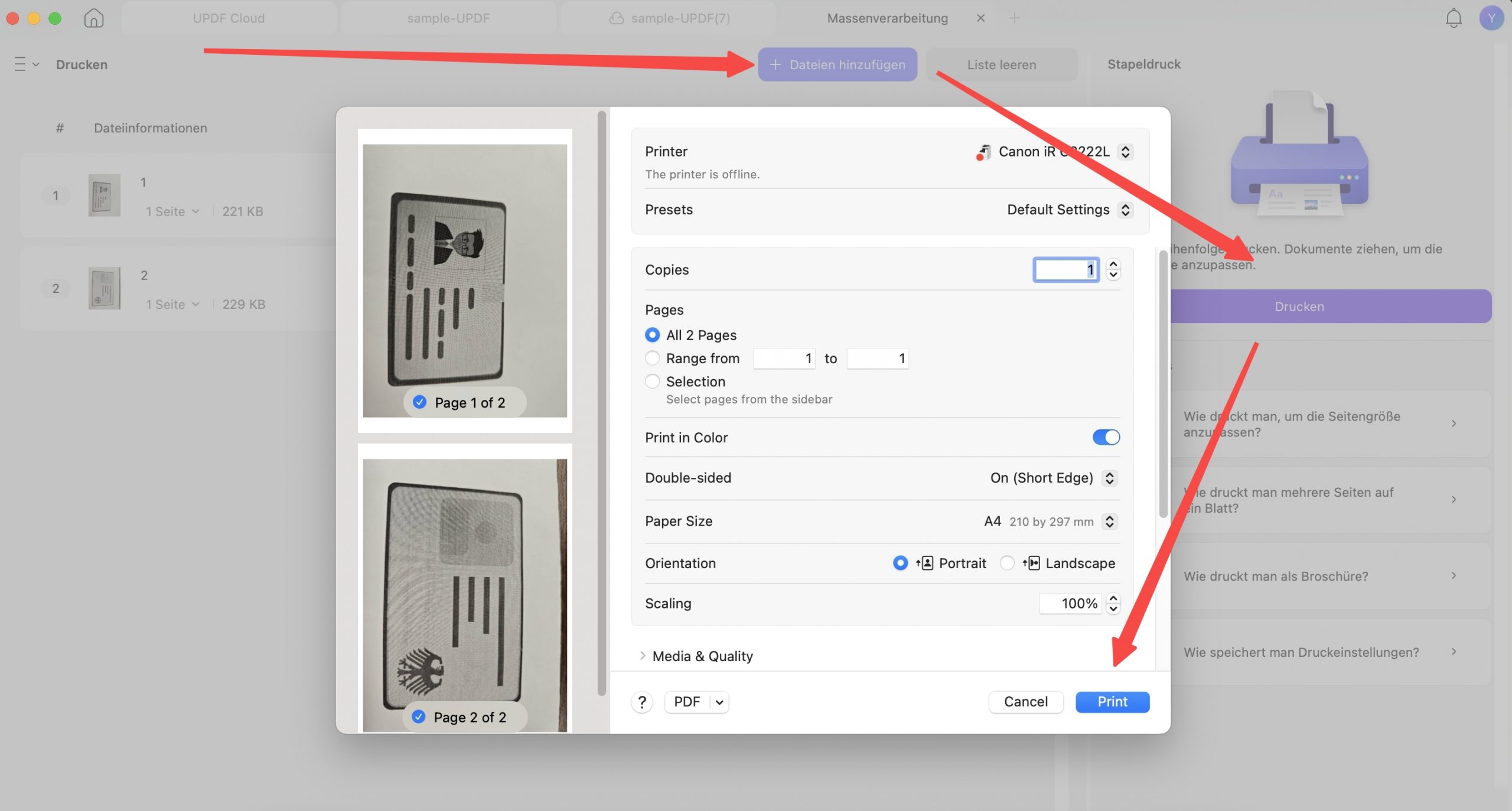Switch to the sample-UPDF(7) tab
Viewport: 1512px width, 811px height.
coord(669,18)
